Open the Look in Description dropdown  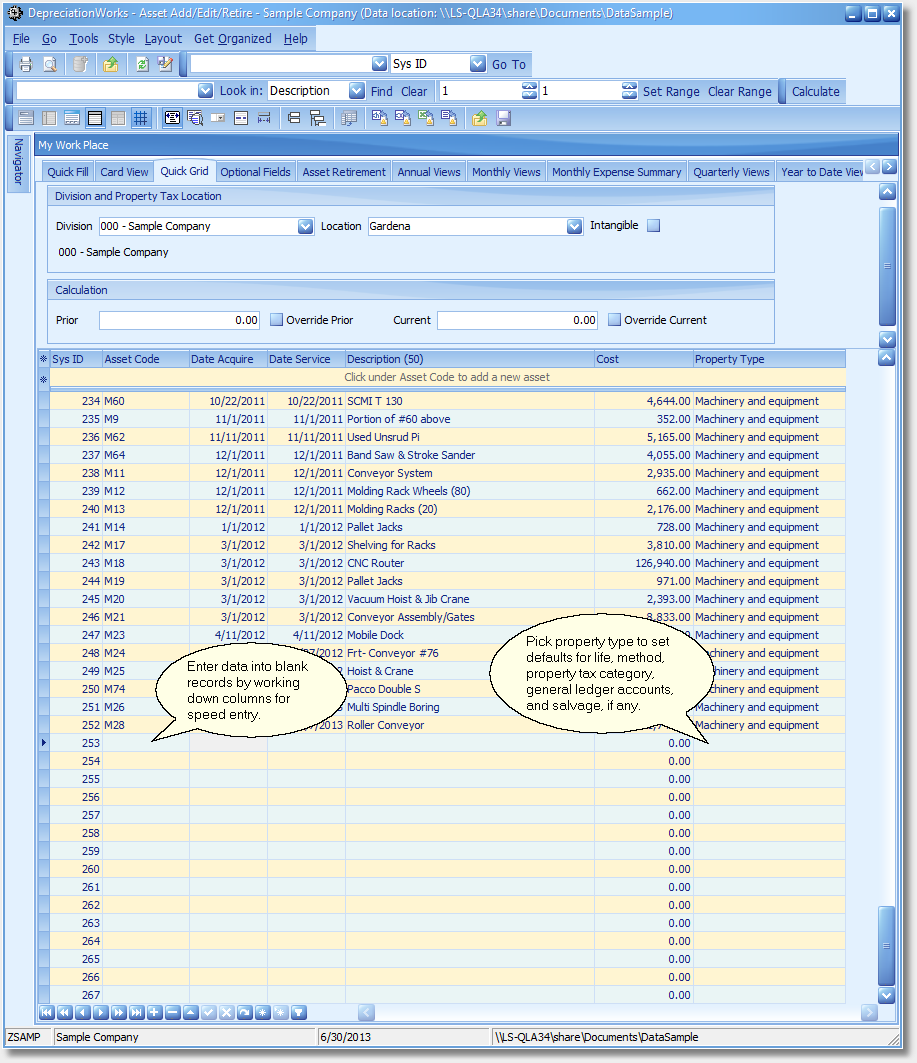pyautogui.click(x=357, y=91)
